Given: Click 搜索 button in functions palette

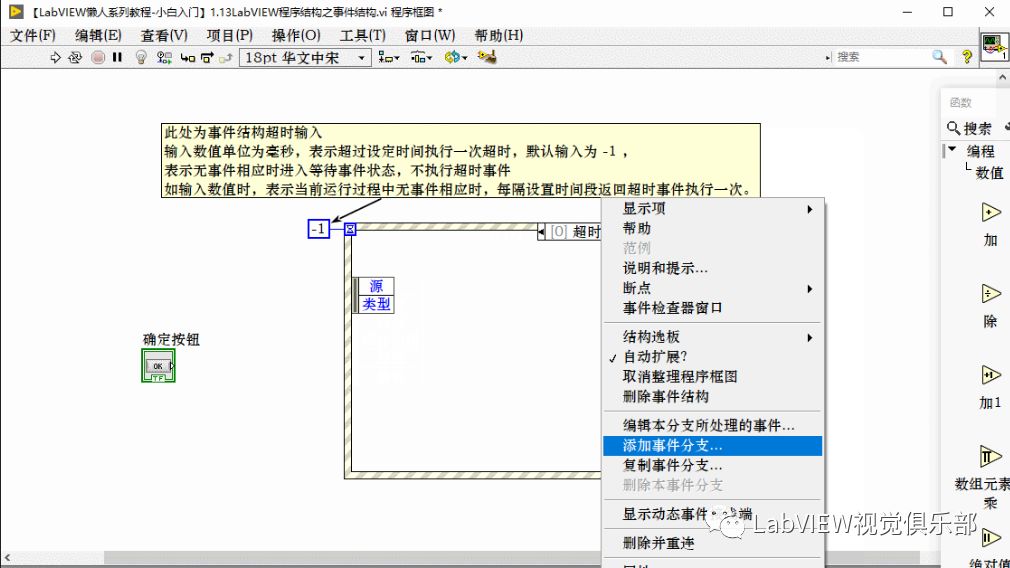Looking at the screenshot, I should click(x=970, y=128).
